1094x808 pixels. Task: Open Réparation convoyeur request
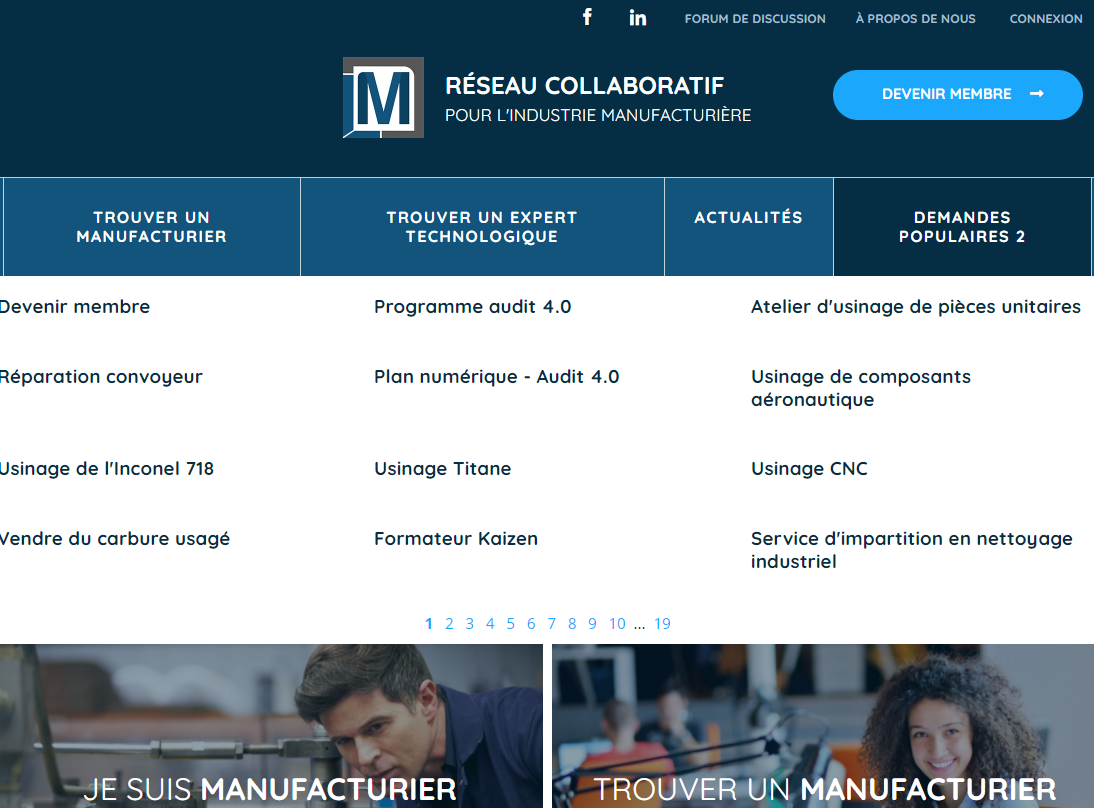(x=100, y=377)
